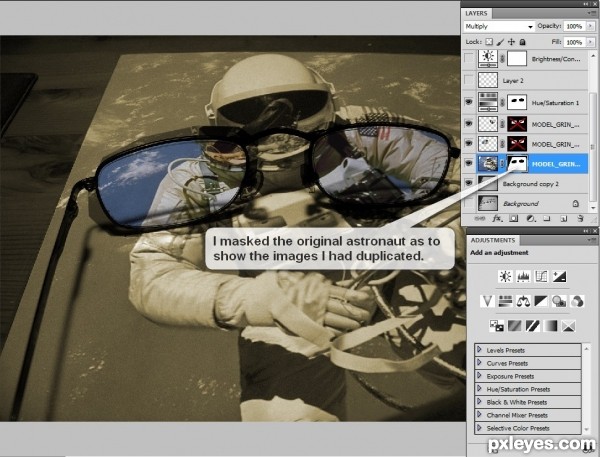Add a Brightness/Contrast adjustment from Adjustments panel
The height and width of the screenshot is (457, 600).
[x=505, y=276]
